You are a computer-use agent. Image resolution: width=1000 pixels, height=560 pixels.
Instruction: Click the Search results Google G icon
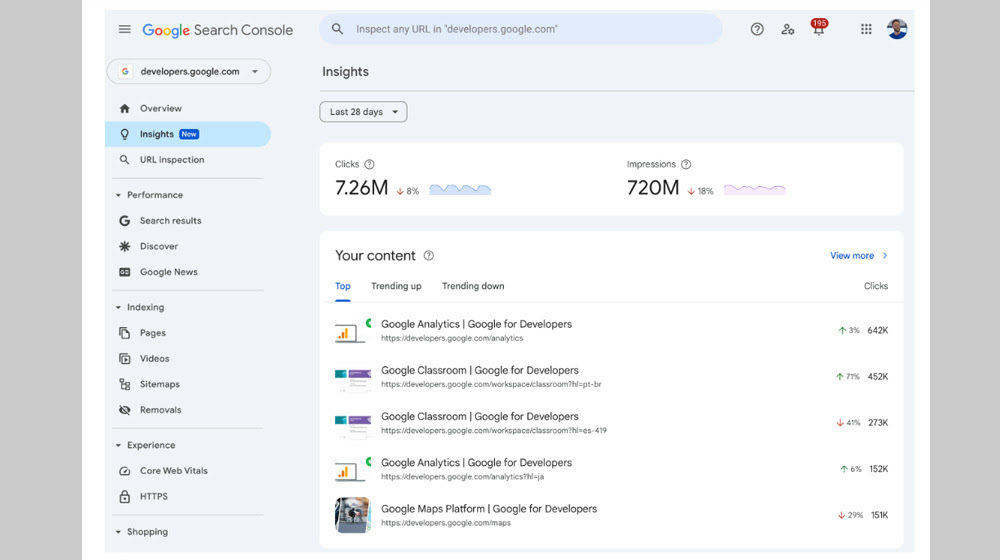tap(124, 221)
